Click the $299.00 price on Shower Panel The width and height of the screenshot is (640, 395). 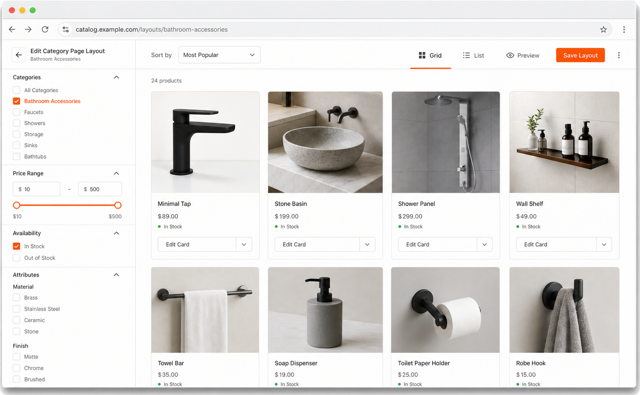pos(410,216)
